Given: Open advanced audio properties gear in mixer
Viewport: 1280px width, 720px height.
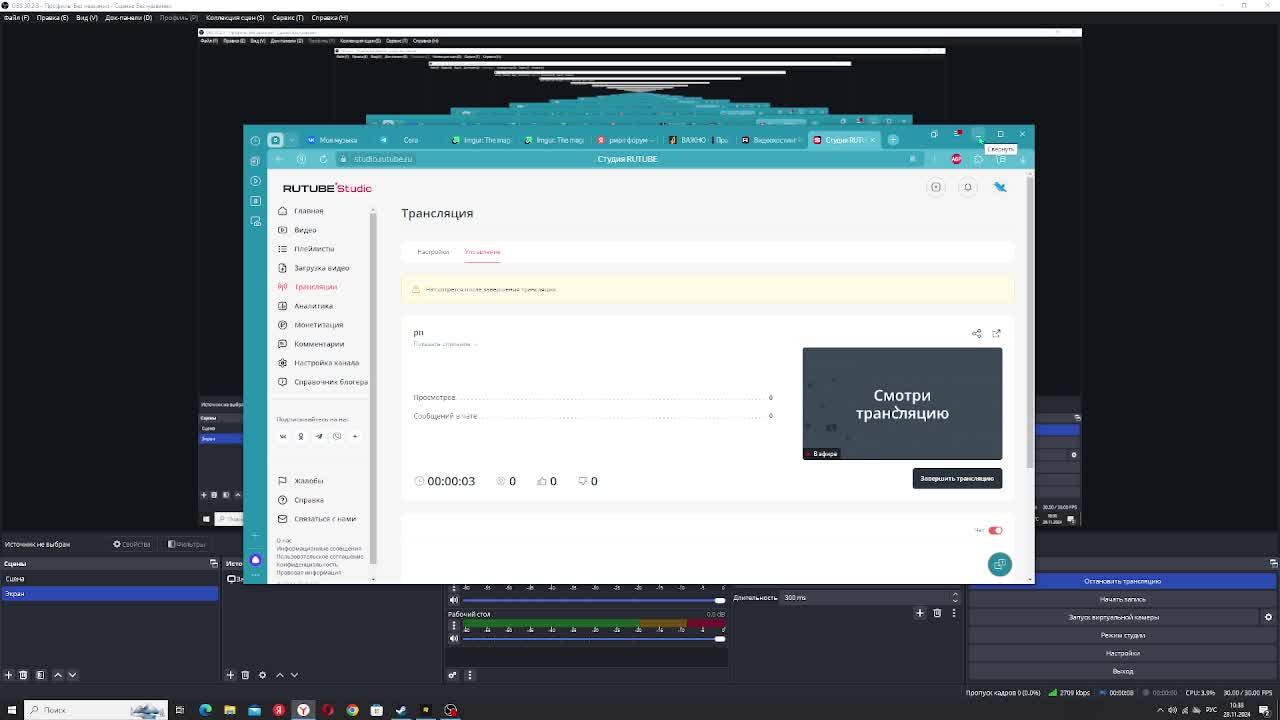Looking at the screenshot, I should [453, 675].
